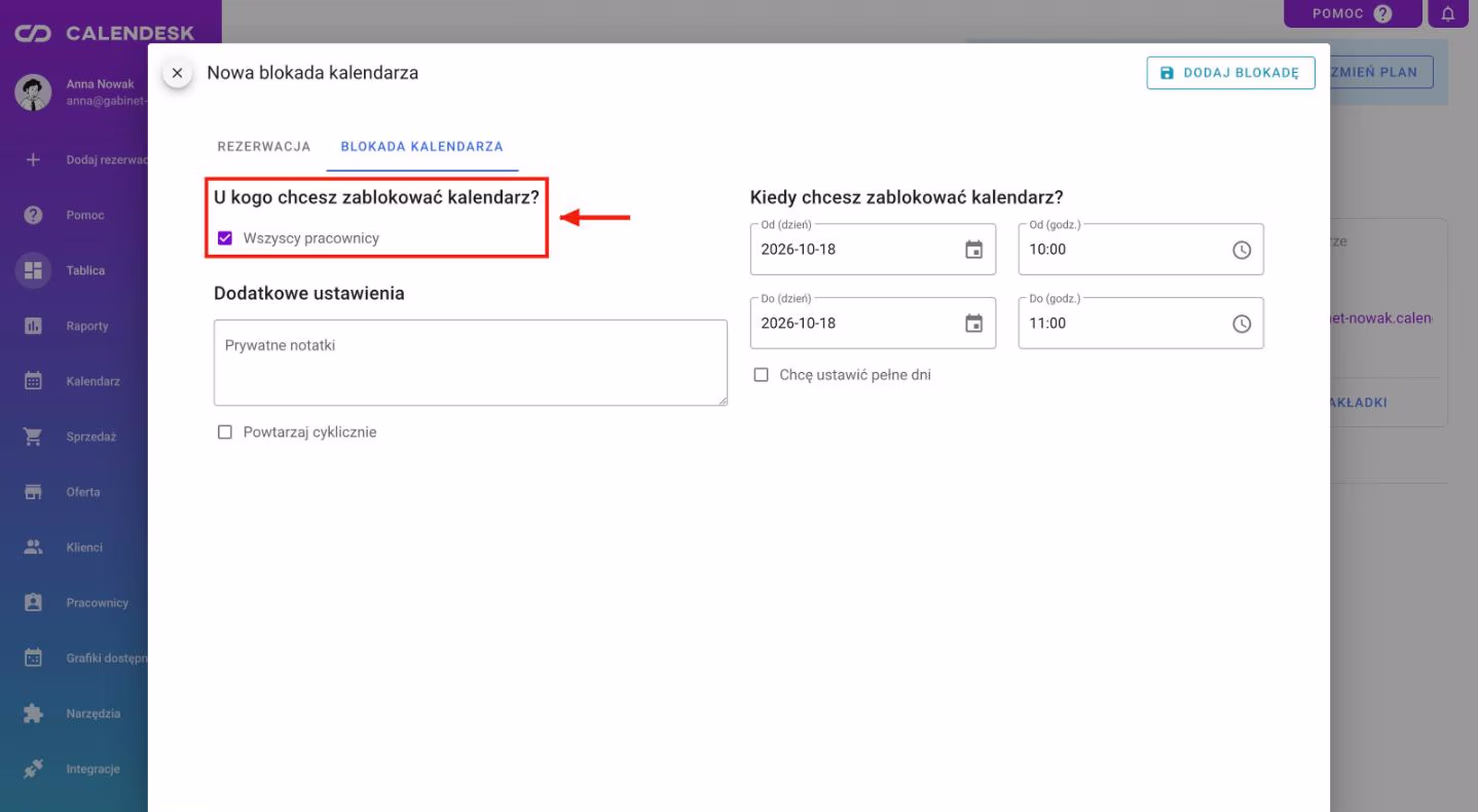Click the Calendesk logo
This screenshot has height=812, width=1478.
pyautogui.click(x=105, y=34)
